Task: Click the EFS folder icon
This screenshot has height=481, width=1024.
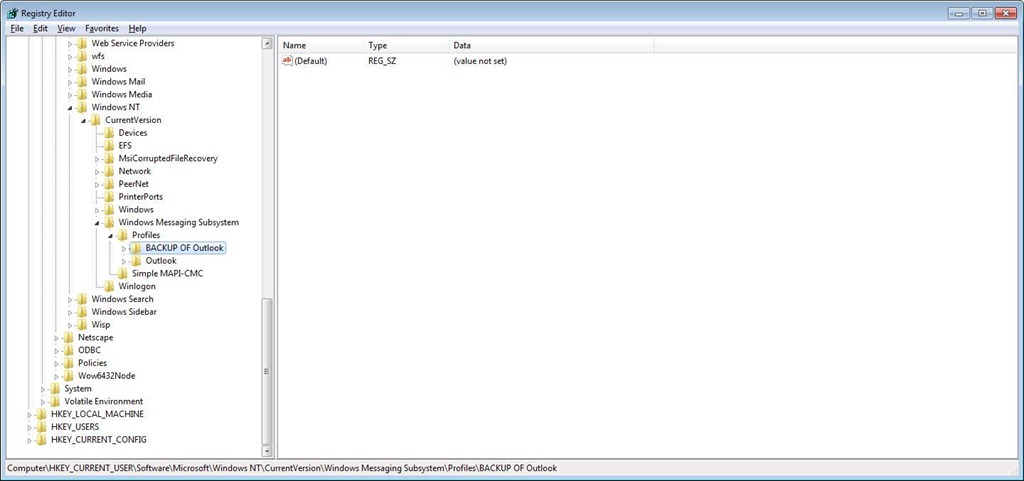Action: click(109, 146)
